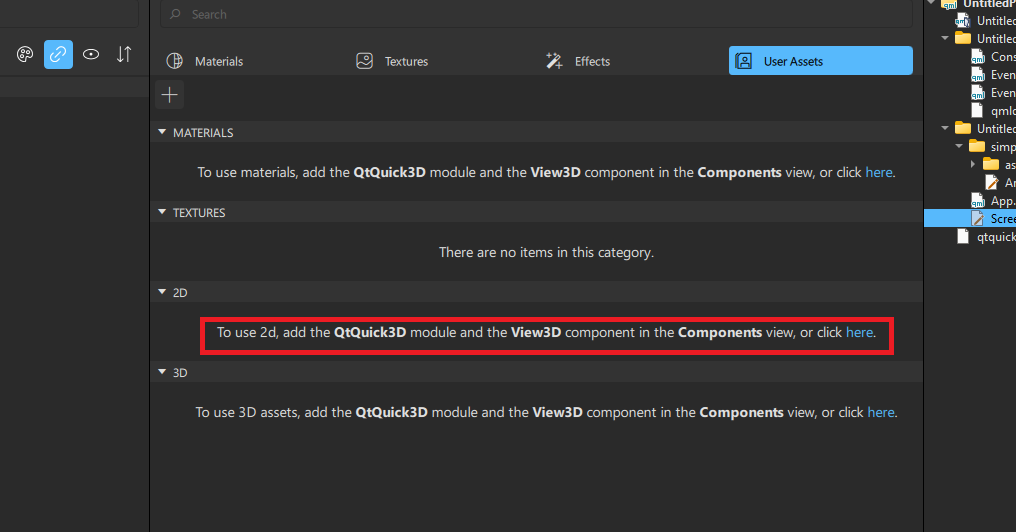Collapse the TEXTURES section
Image resolution: width=1016 pixels, height=532 pixels.
(x=163, y=213)
